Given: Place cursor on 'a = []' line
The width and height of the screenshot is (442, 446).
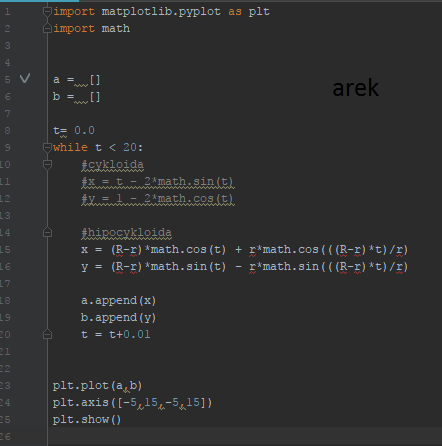Looking at the screenshot, I should pyautogui.click(x=76, y=80).
